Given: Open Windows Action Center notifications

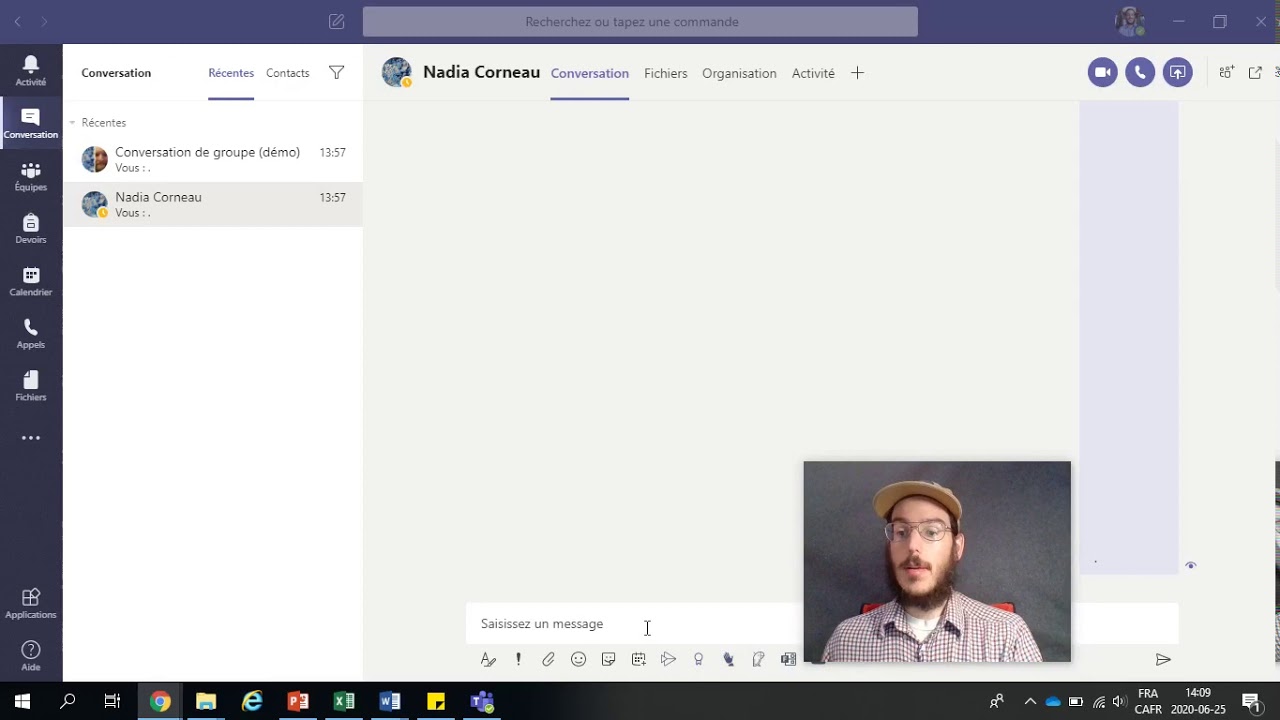Looking at the screenshot, I should pos(1251,701).
